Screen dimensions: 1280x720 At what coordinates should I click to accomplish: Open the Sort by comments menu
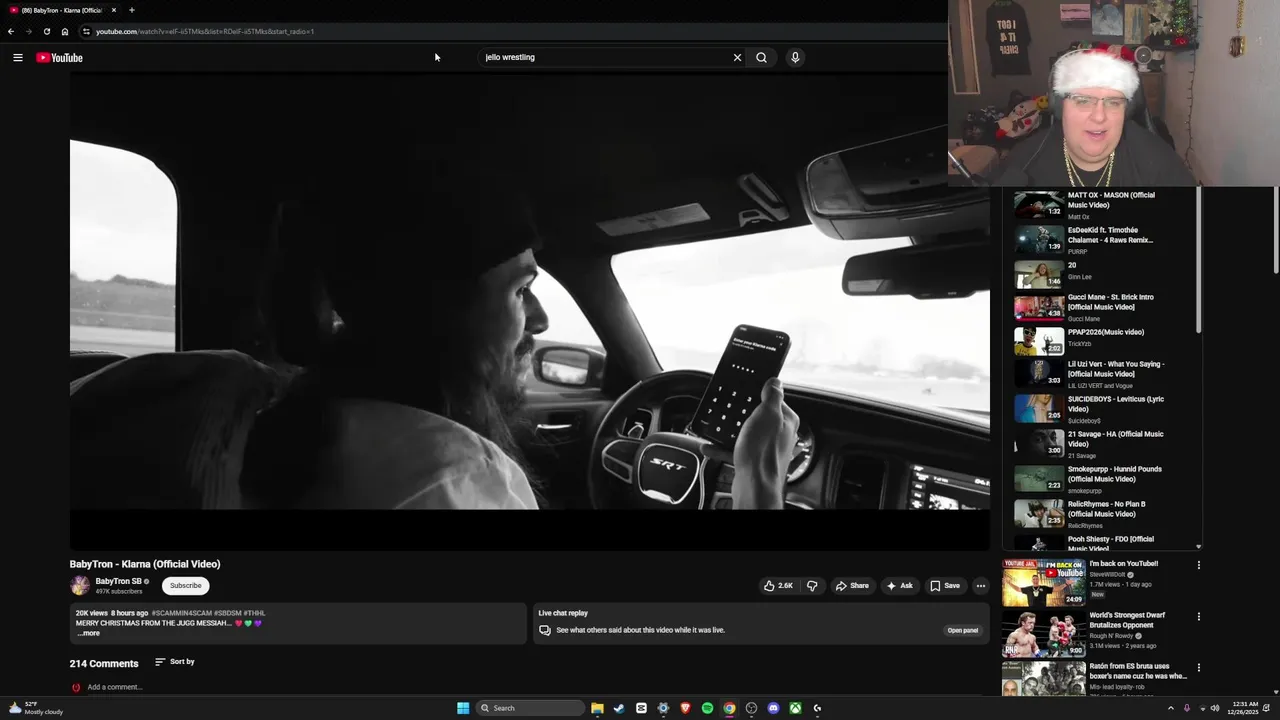click(175, 662)
